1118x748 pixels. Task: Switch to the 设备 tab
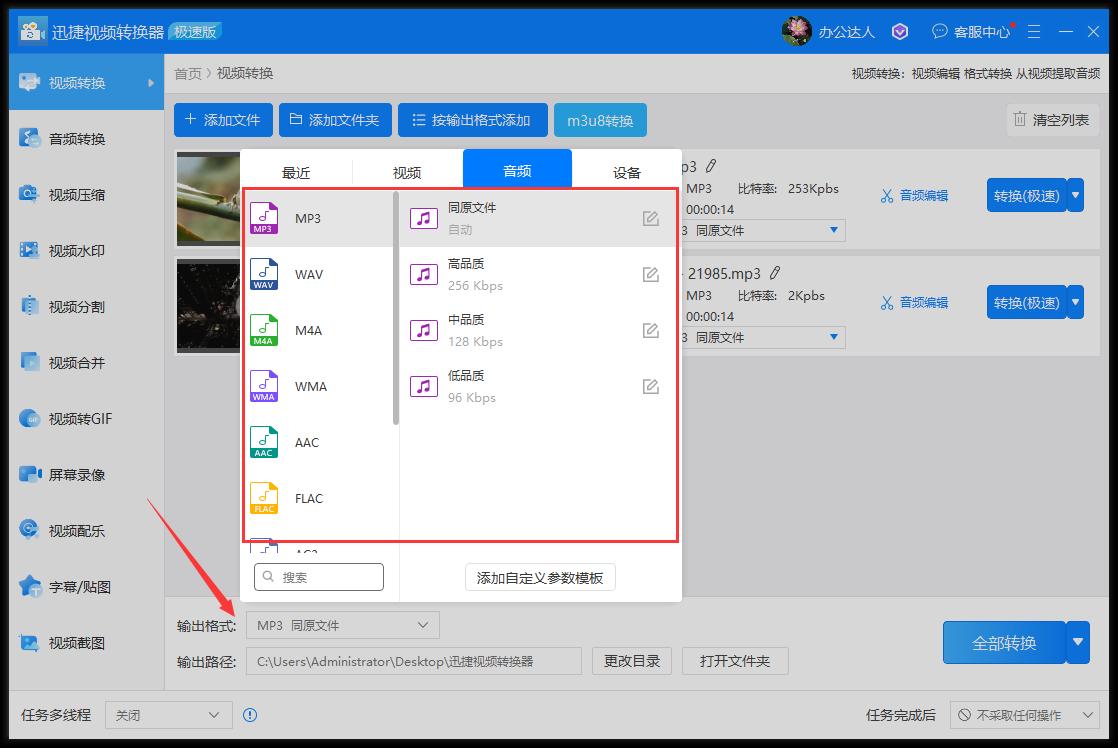pos(625,172)
